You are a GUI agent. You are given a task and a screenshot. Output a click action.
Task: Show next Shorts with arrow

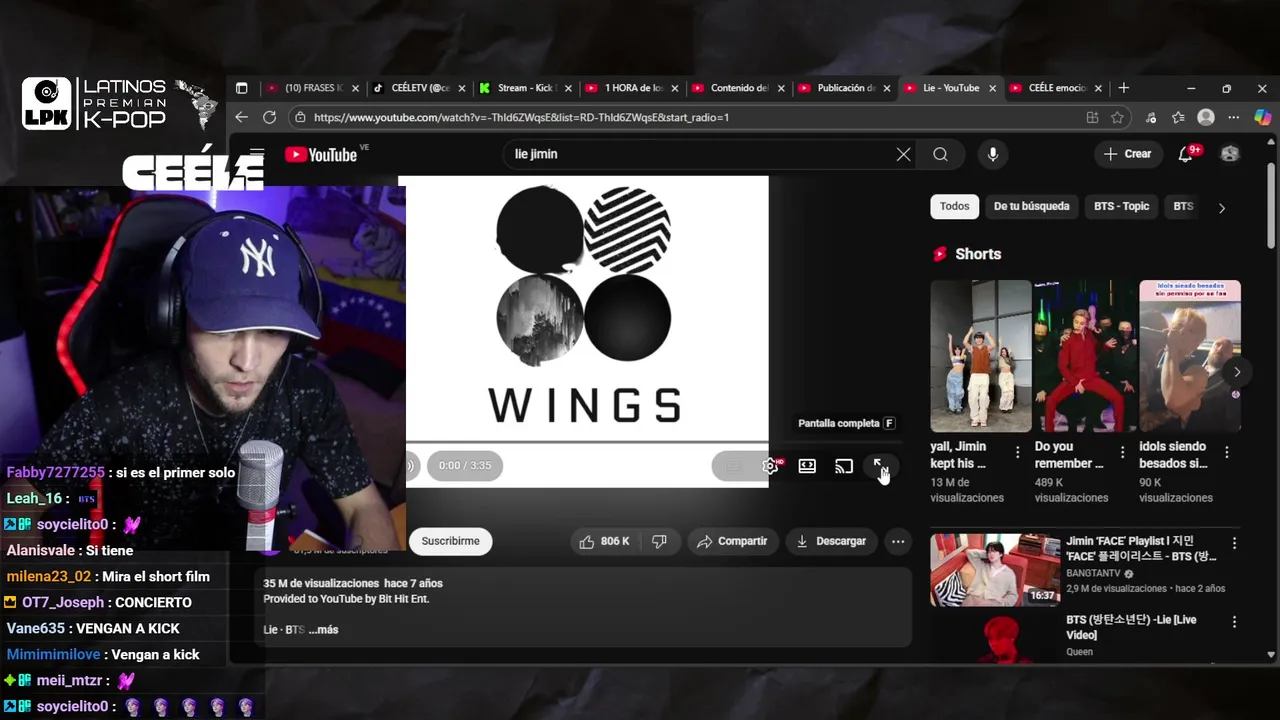click(x=1237, y=372)
